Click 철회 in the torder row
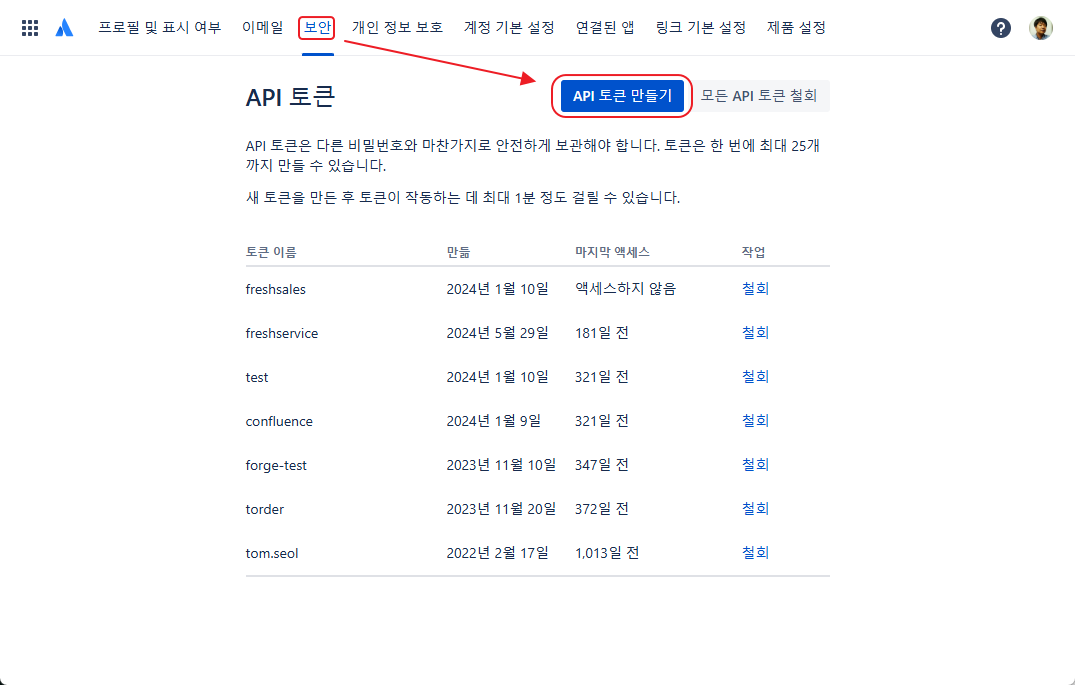 pos(755,509)
